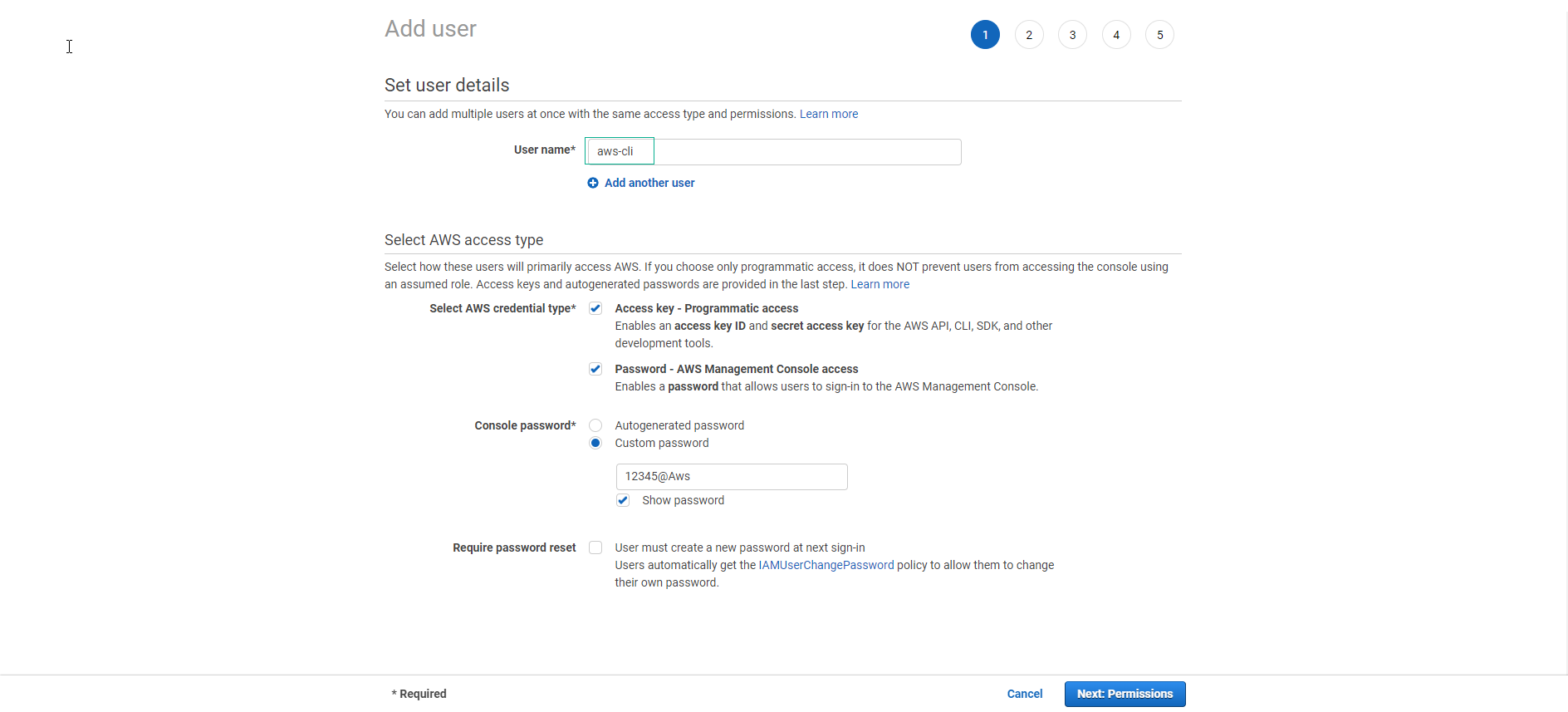Uncheck Password - AWS Management Console access
The height and width of the screenshot is (712, 1568).
point(595,369)
